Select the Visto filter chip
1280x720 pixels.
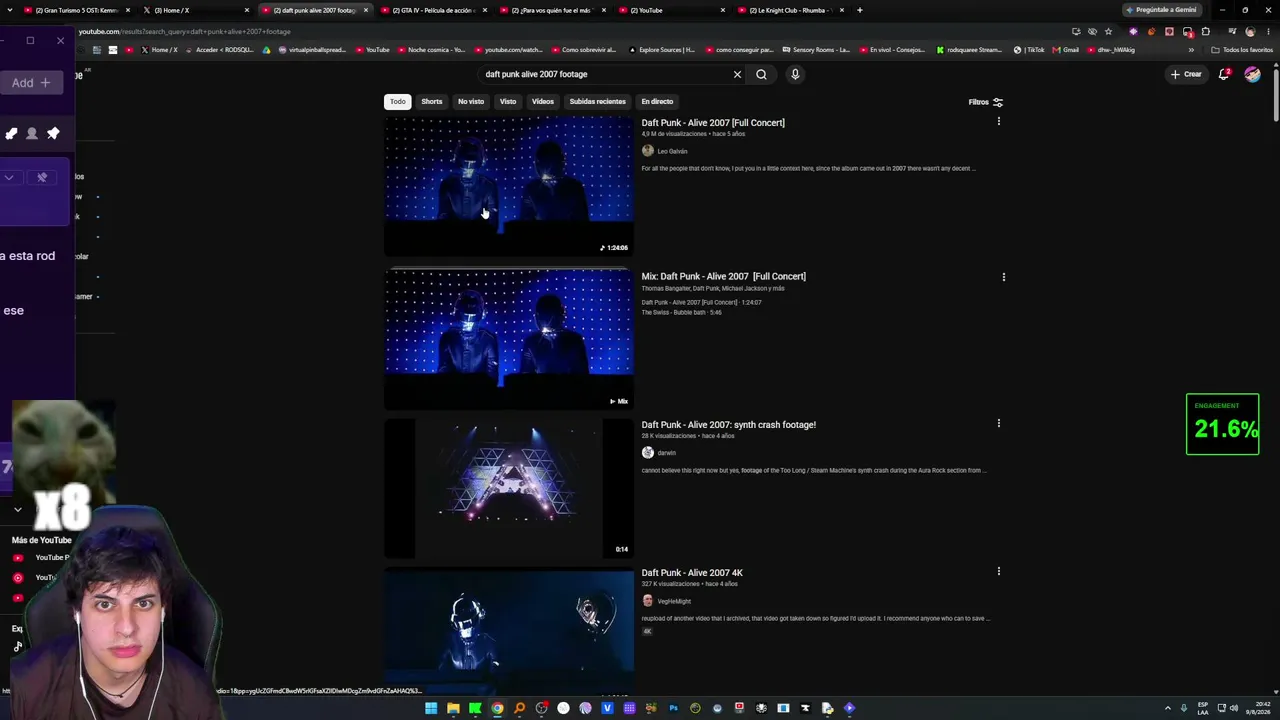click(x=508, y=101)
